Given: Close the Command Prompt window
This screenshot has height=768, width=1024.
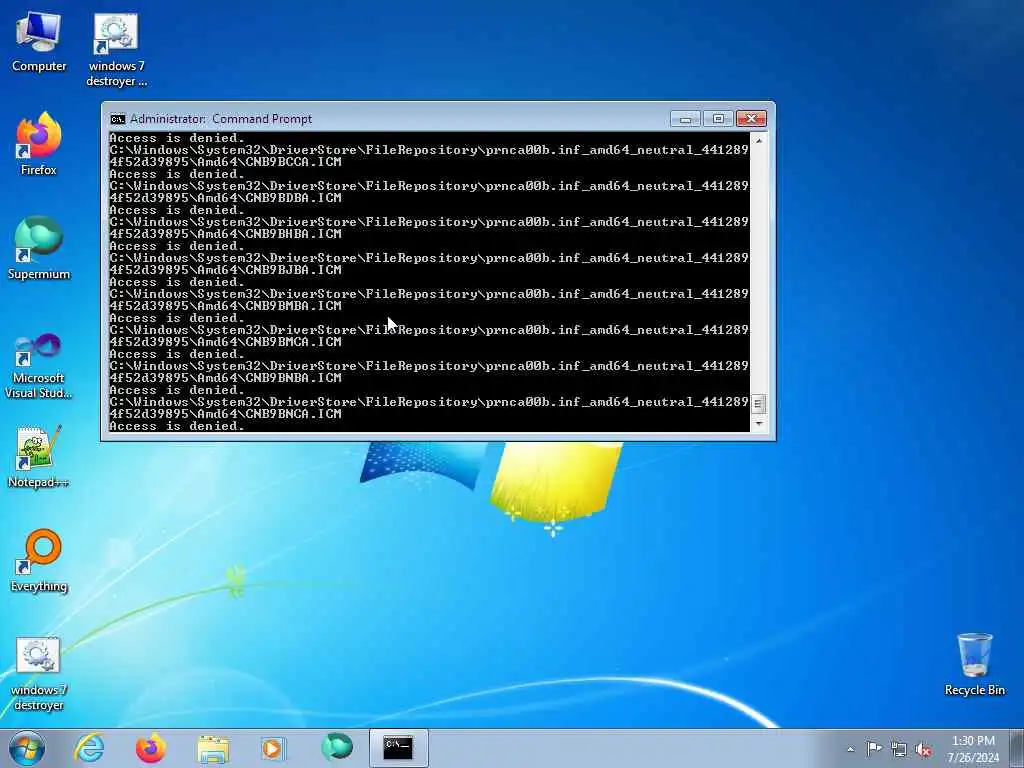Looking at the screenshot, I should (x=751, y=119).
